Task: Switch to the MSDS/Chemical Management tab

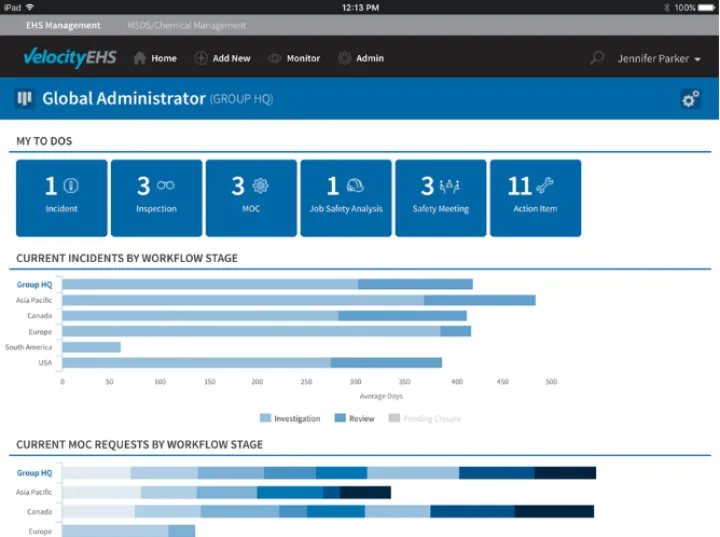Action: pyautogui.click(x=186, y=25)
